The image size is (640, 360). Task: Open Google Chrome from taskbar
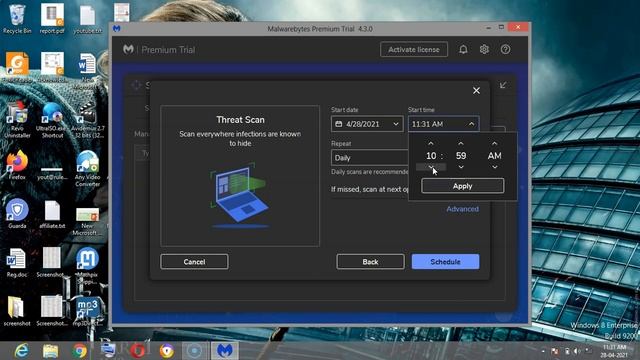(80, 351)
